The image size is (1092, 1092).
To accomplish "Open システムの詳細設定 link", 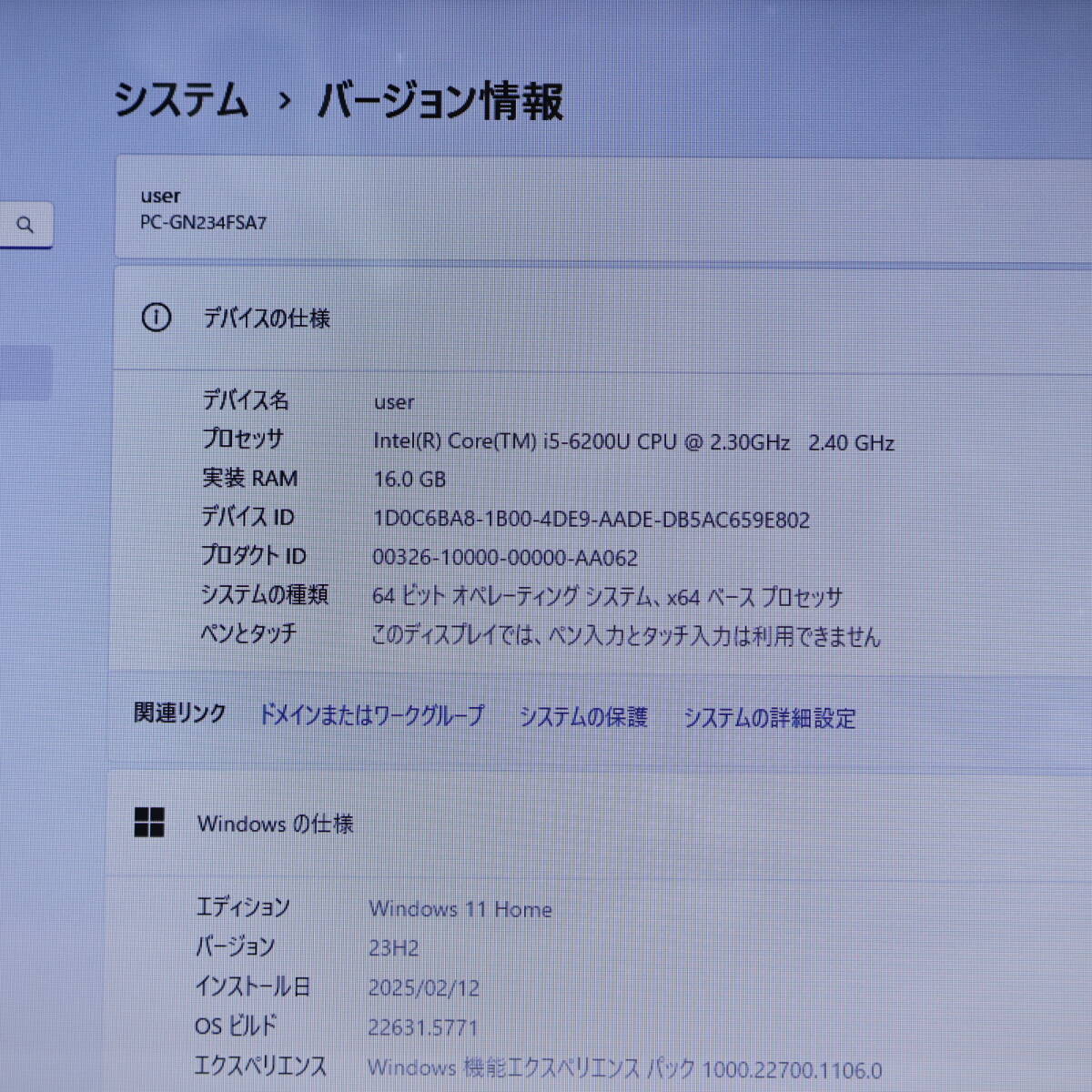I will (769, 718).
